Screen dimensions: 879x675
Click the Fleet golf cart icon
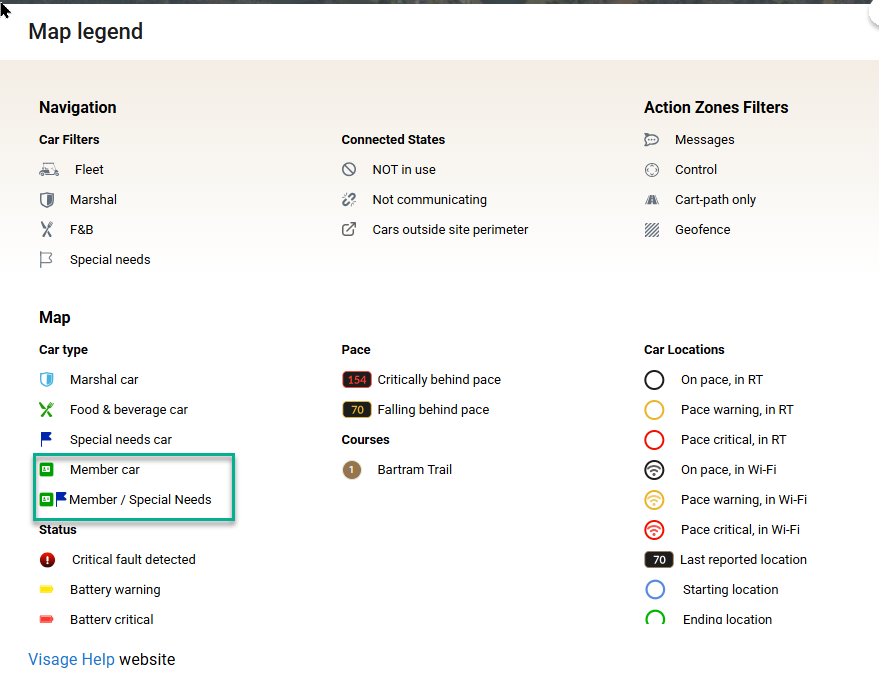point(49,169)
